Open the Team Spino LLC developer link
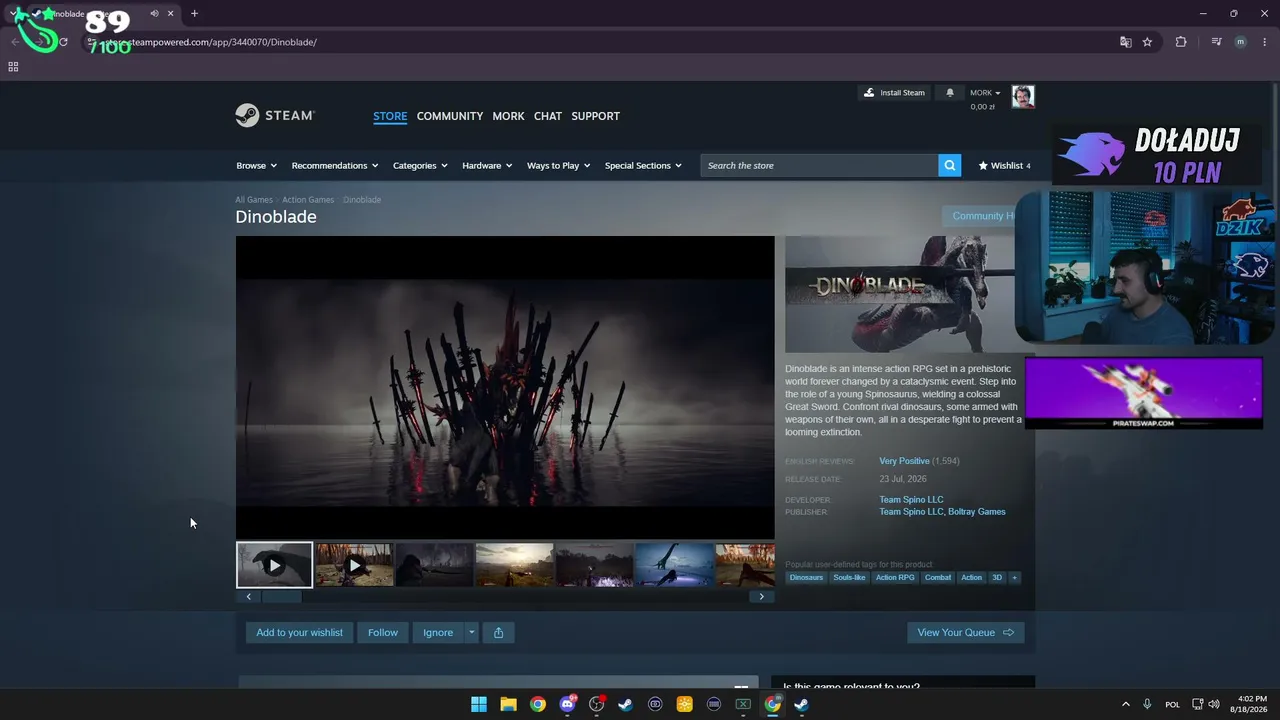1280x720 pixels. click(911, 499)
